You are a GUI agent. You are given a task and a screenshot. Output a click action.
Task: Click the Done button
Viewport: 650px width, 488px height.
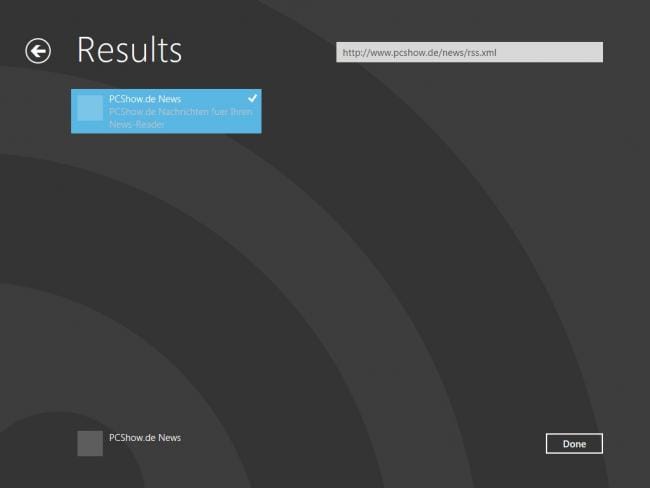574,444
